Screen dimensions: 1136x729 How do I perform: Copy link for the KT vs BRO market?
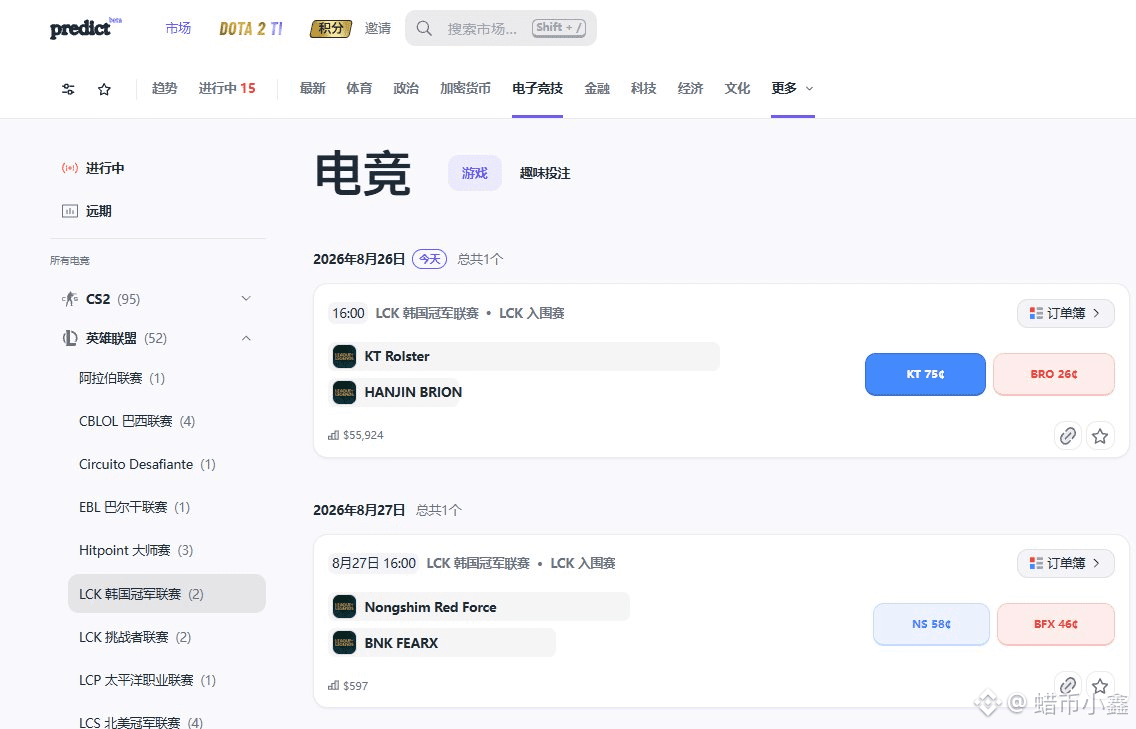[x=1068, y=436]
